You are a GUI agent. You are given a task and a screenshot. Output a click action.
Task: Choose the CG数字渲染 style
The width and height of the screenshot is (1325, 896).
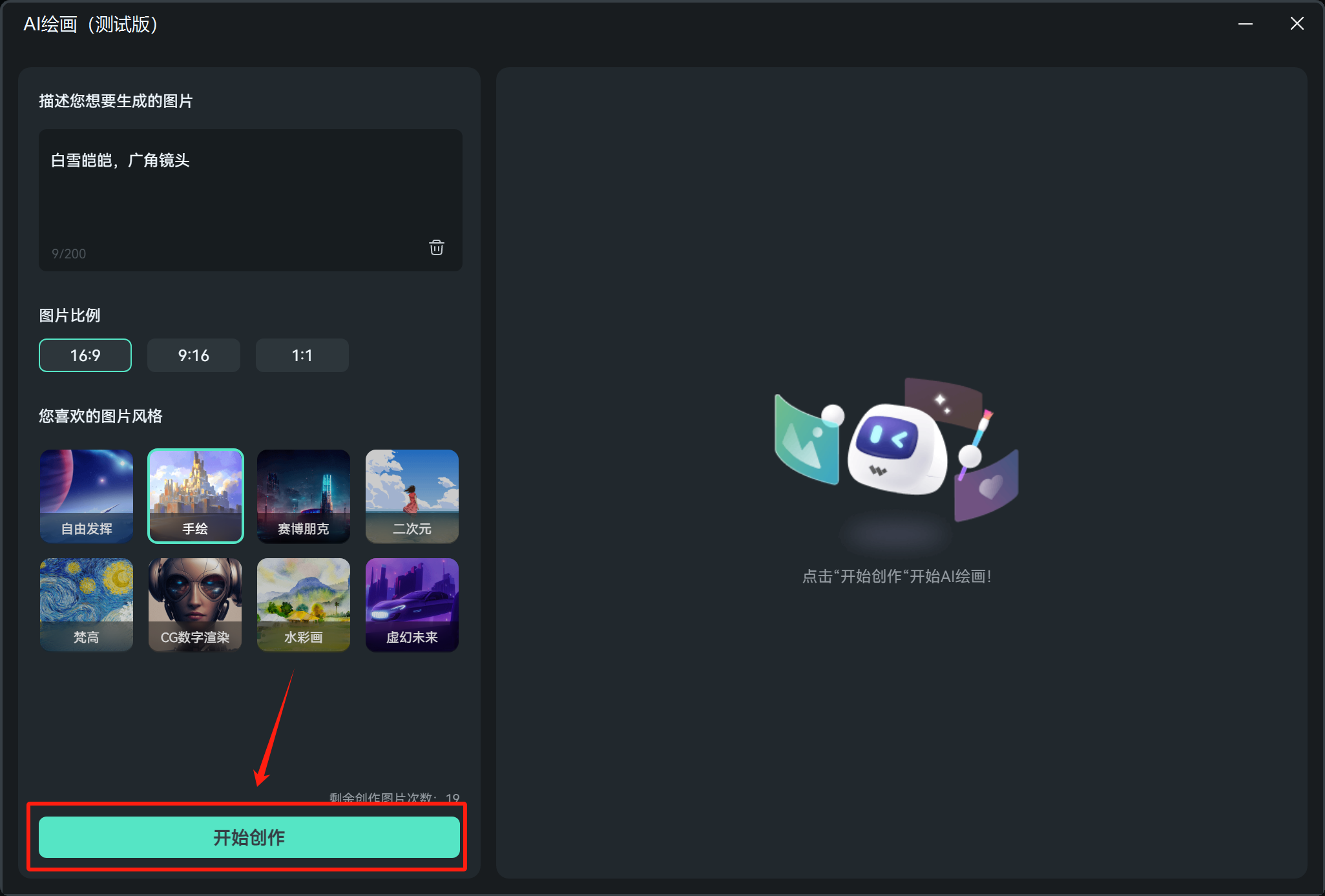click(195, 604)
